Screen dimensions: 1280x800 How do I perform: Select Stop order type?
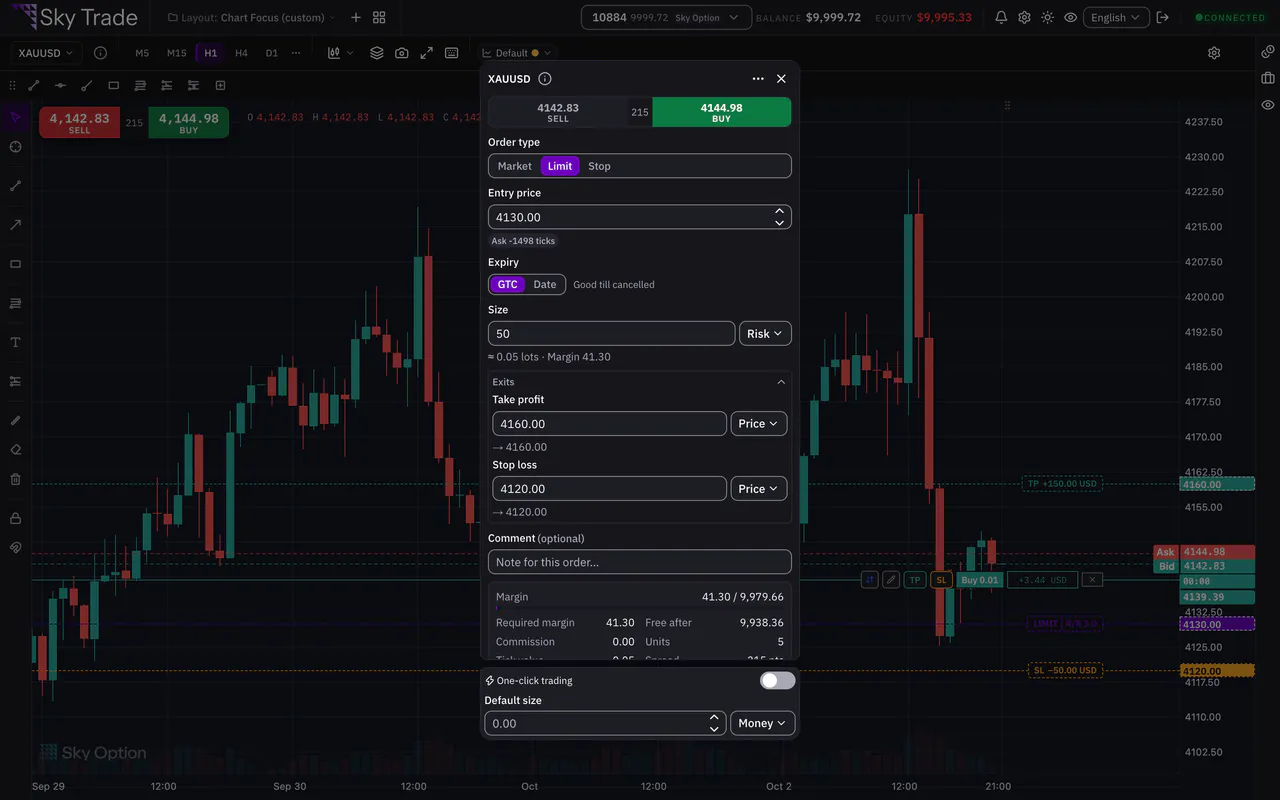click(599, 166)
